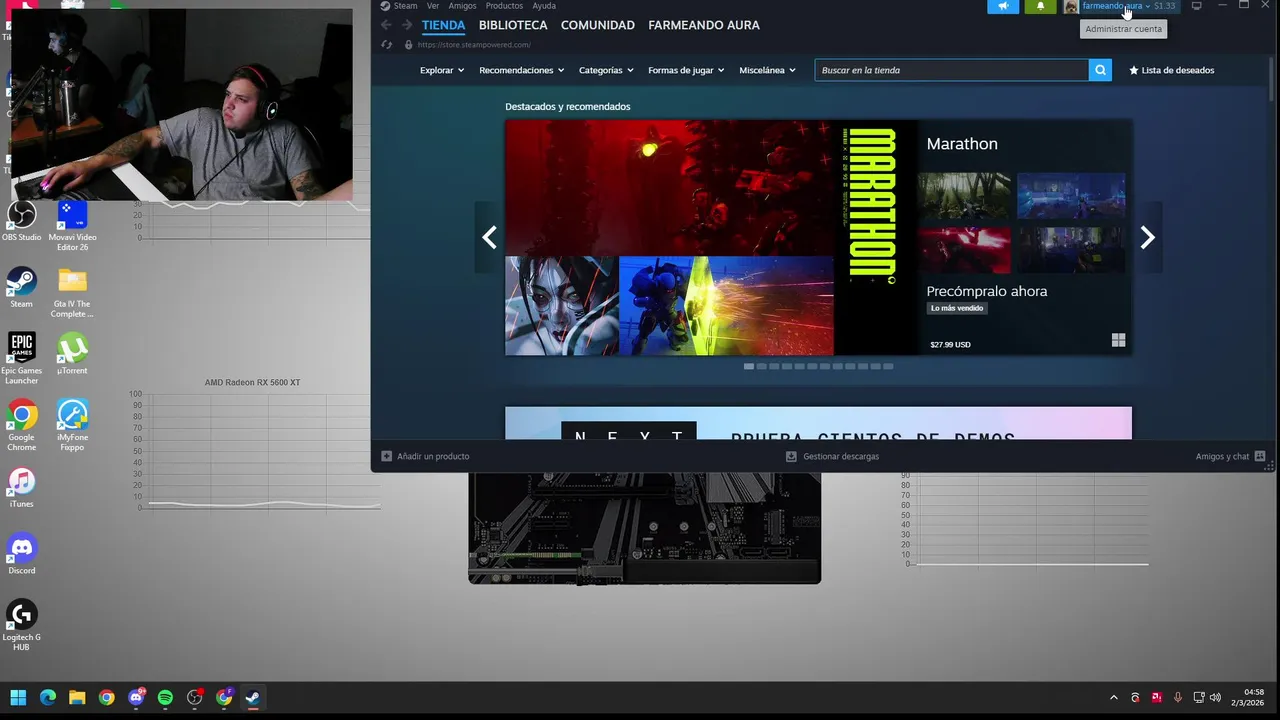Screen dimensions: 1280x720
Task: Switch Steam to Big Picture mode
Action: (x=1196, y=6)
